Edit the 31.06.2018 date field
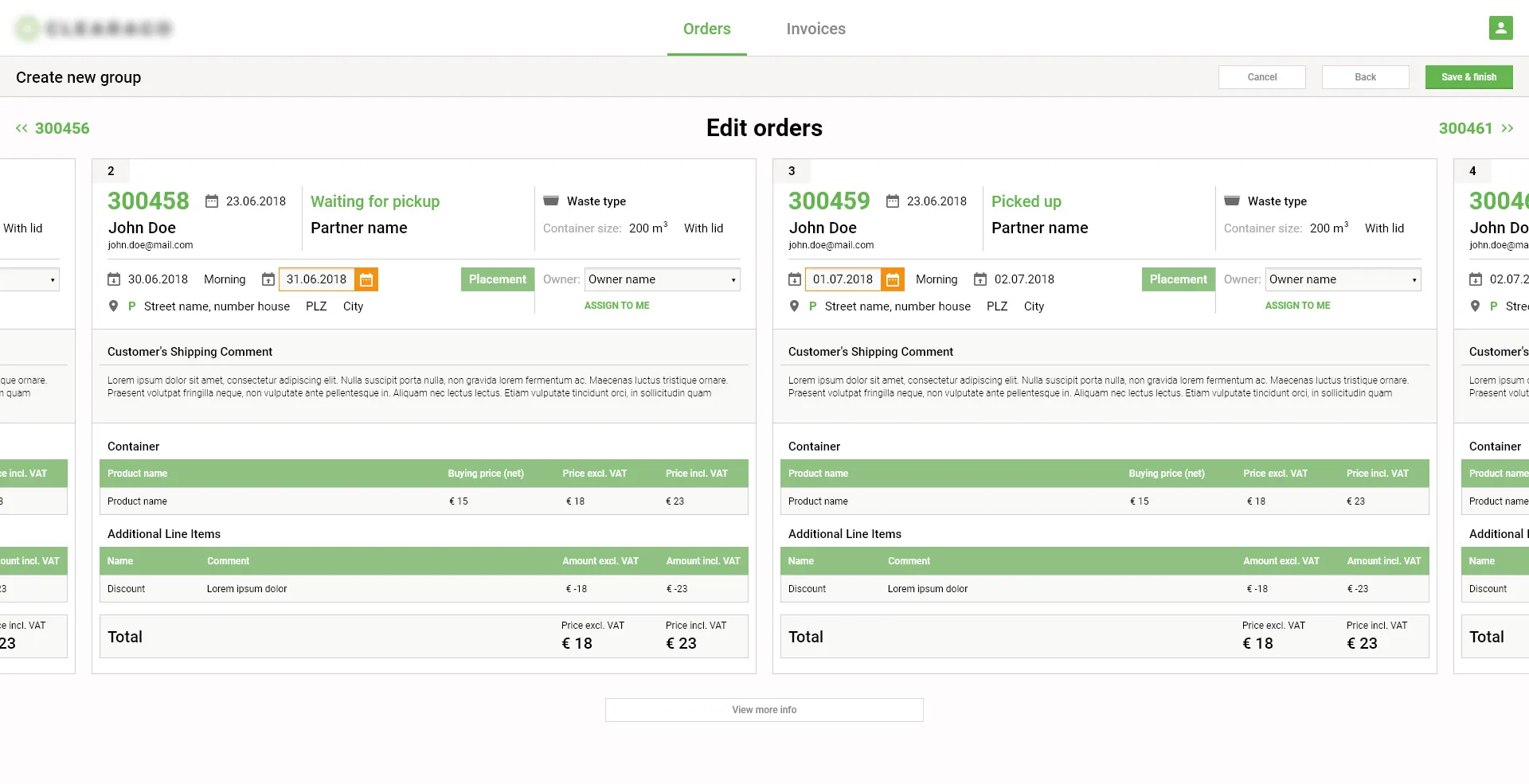Screen dimensions: 1529x784 [x=316, y=279]
